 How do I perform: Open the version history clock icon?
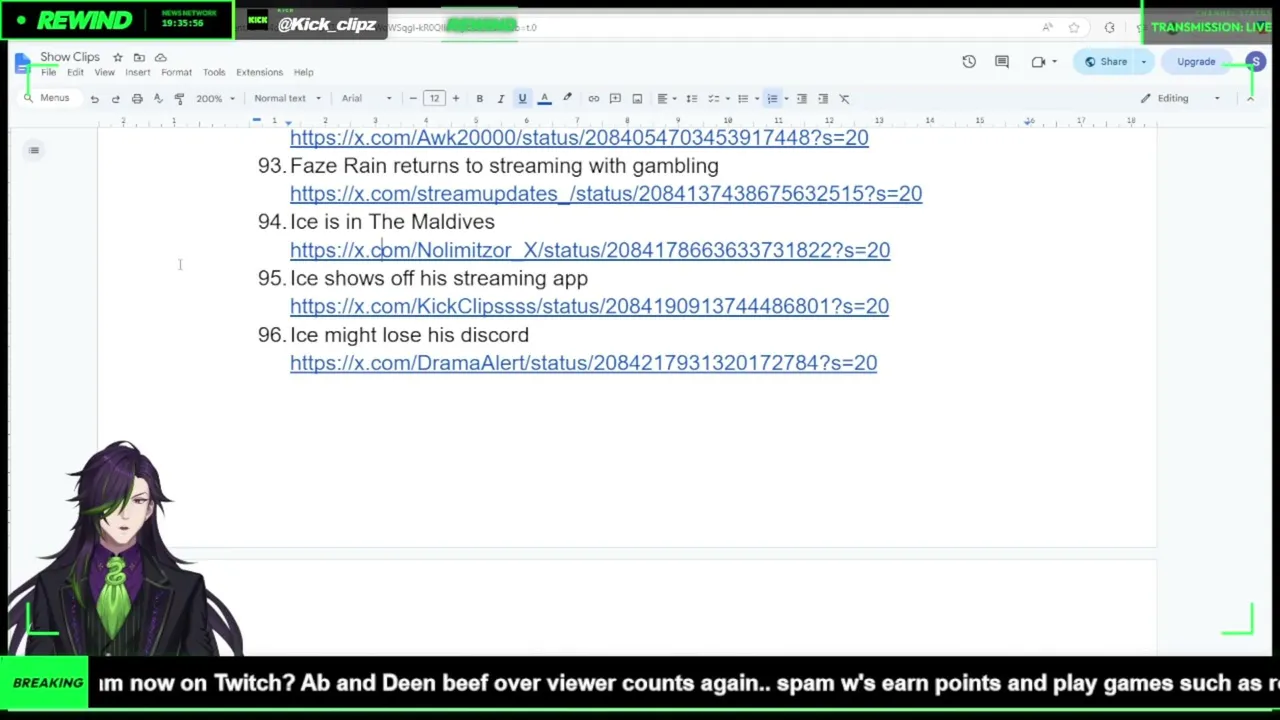(969, 62)
